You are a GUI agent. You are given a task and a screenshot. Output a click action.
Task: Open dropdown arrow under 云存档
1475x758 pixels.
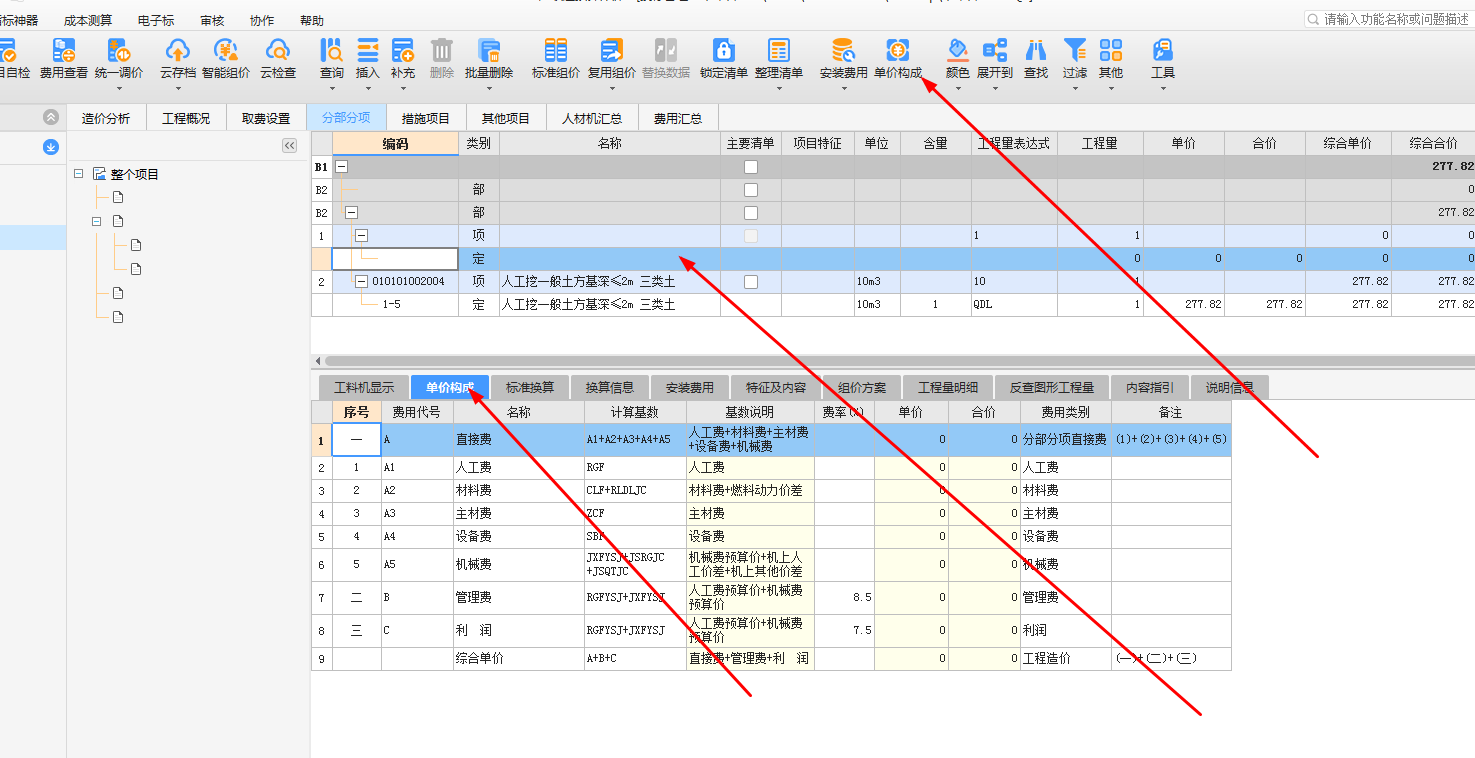tap(177, 88)
